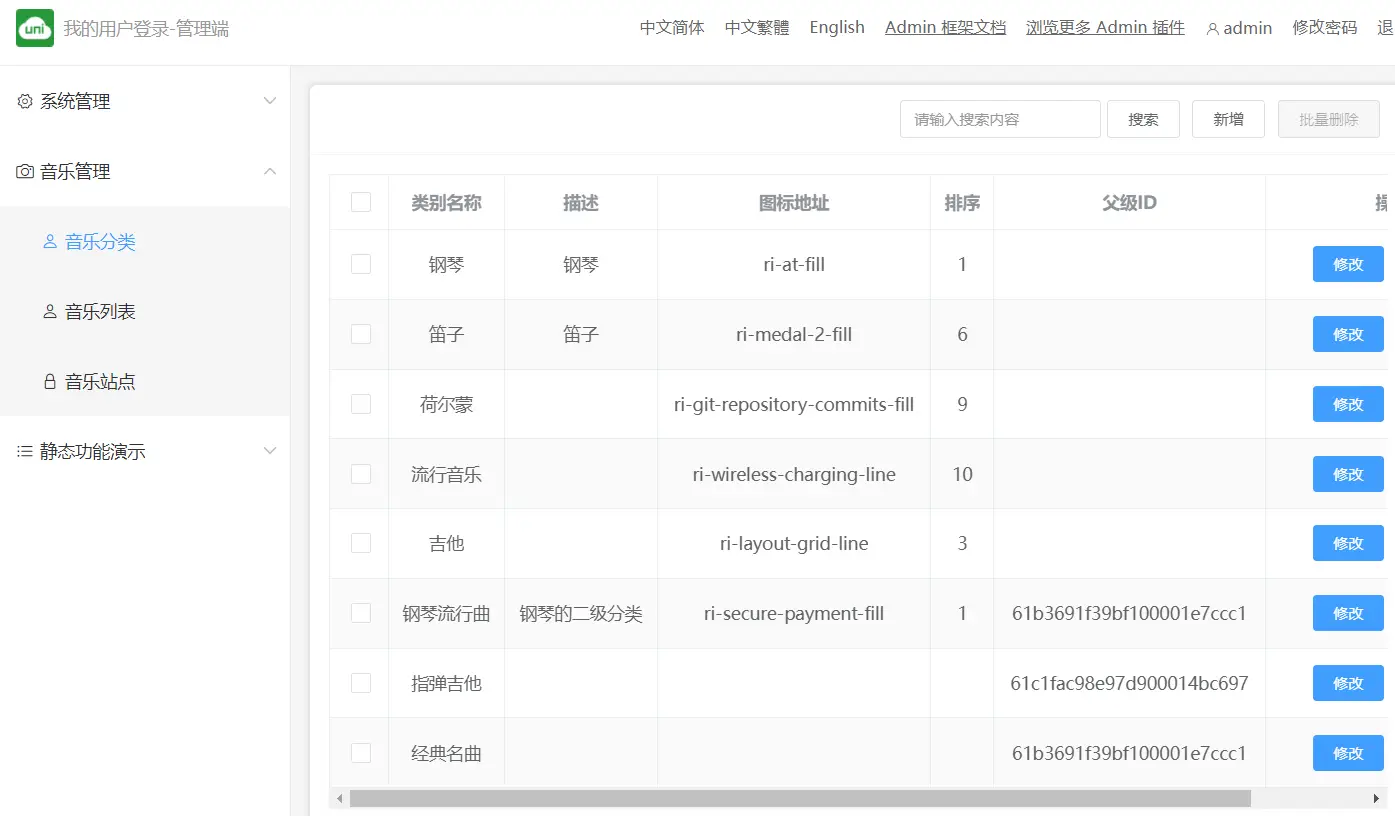Click the horizontal scrollbar under the table
Image resolution: width=1395 pixels, height=816 pixels.
(800, 798)
